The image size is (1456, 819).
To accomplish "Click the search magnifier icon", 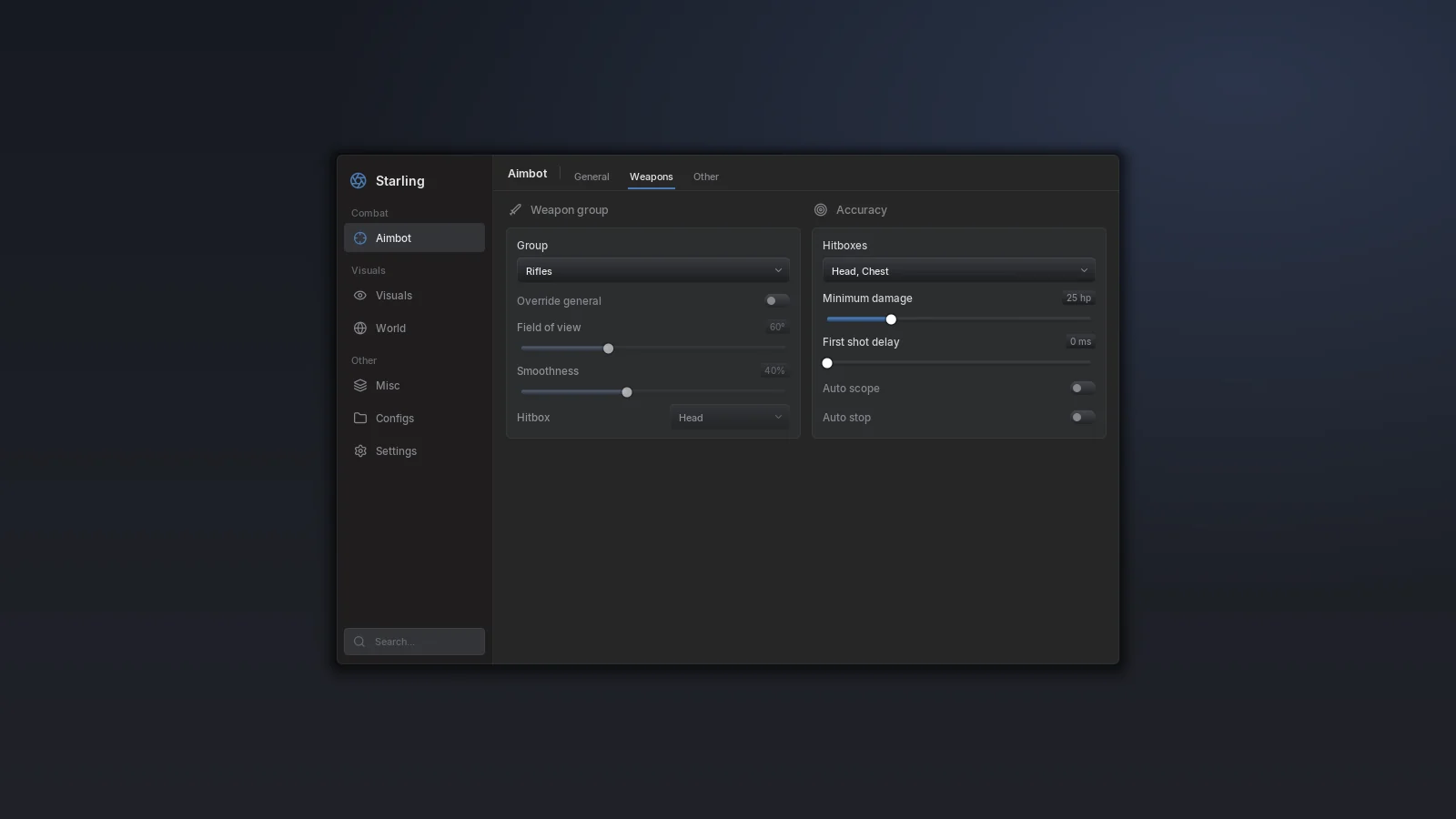I will (x=359, y=642).
